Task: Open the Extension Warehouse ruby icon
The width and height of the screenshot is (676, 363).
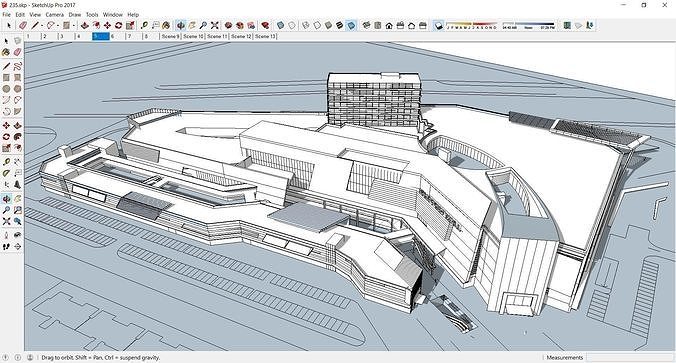Action: tap(265, 25)
